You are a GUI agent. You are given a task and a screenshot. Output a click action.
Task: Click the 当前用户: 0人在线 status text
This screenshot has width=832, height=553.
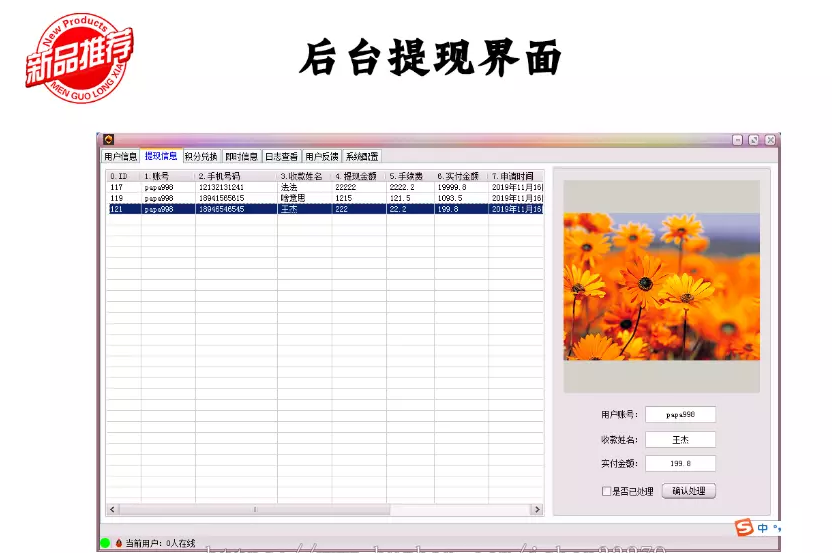point(160,543)
